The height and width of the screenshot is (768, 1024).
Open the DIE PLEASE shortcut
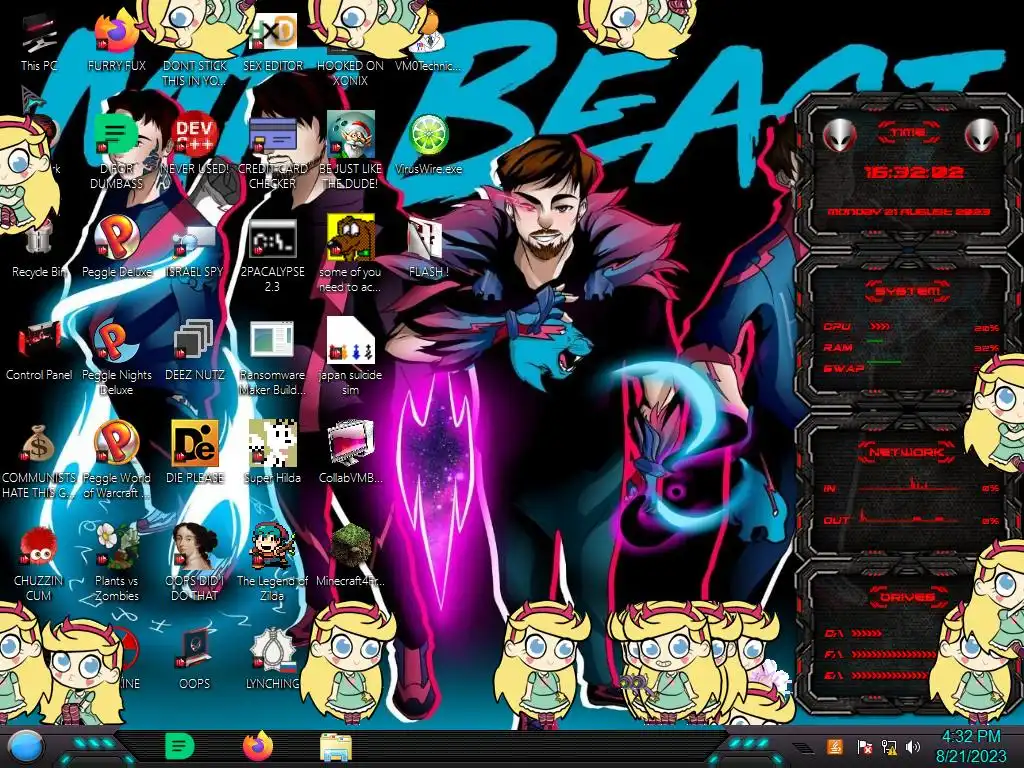195,453
